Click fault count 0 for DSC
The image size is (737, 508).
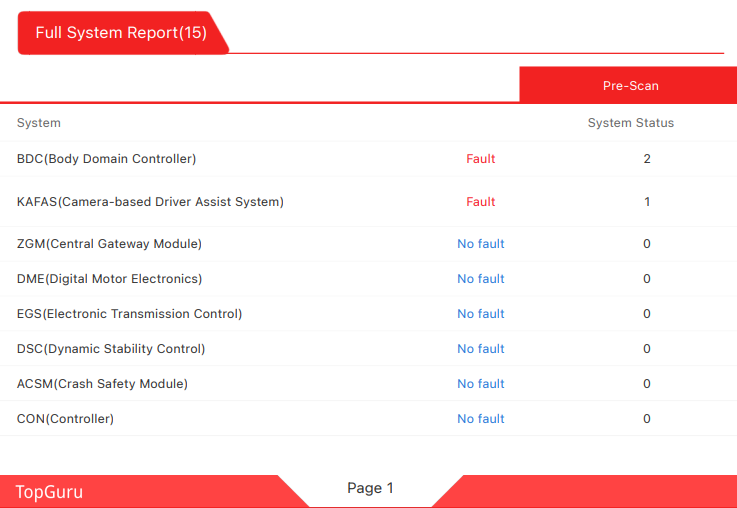pyautogui.click(x=647, y=349)
